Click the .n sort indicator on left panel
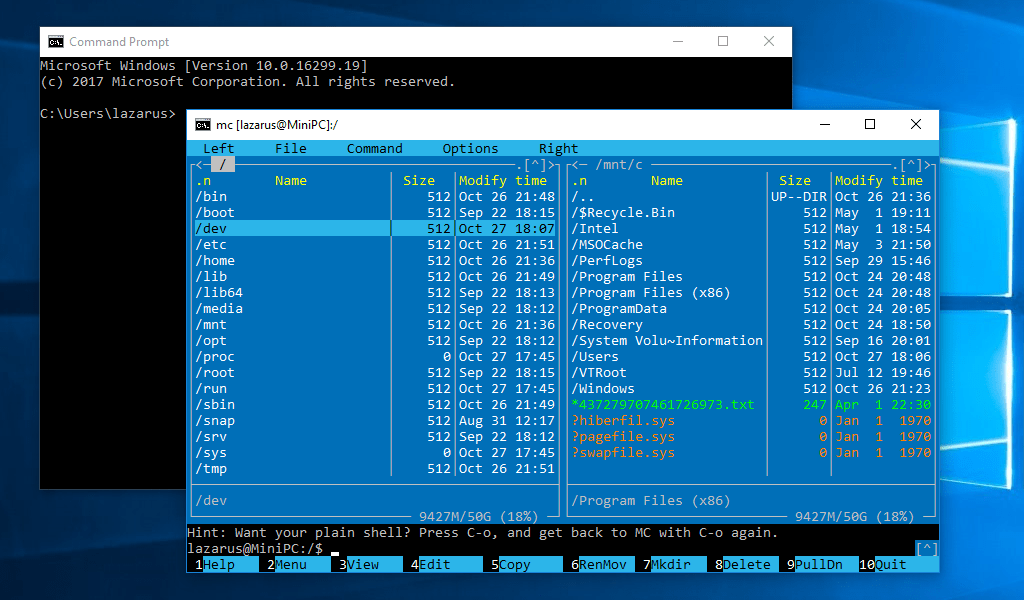 pyautogui.click(x=202, y=180)
